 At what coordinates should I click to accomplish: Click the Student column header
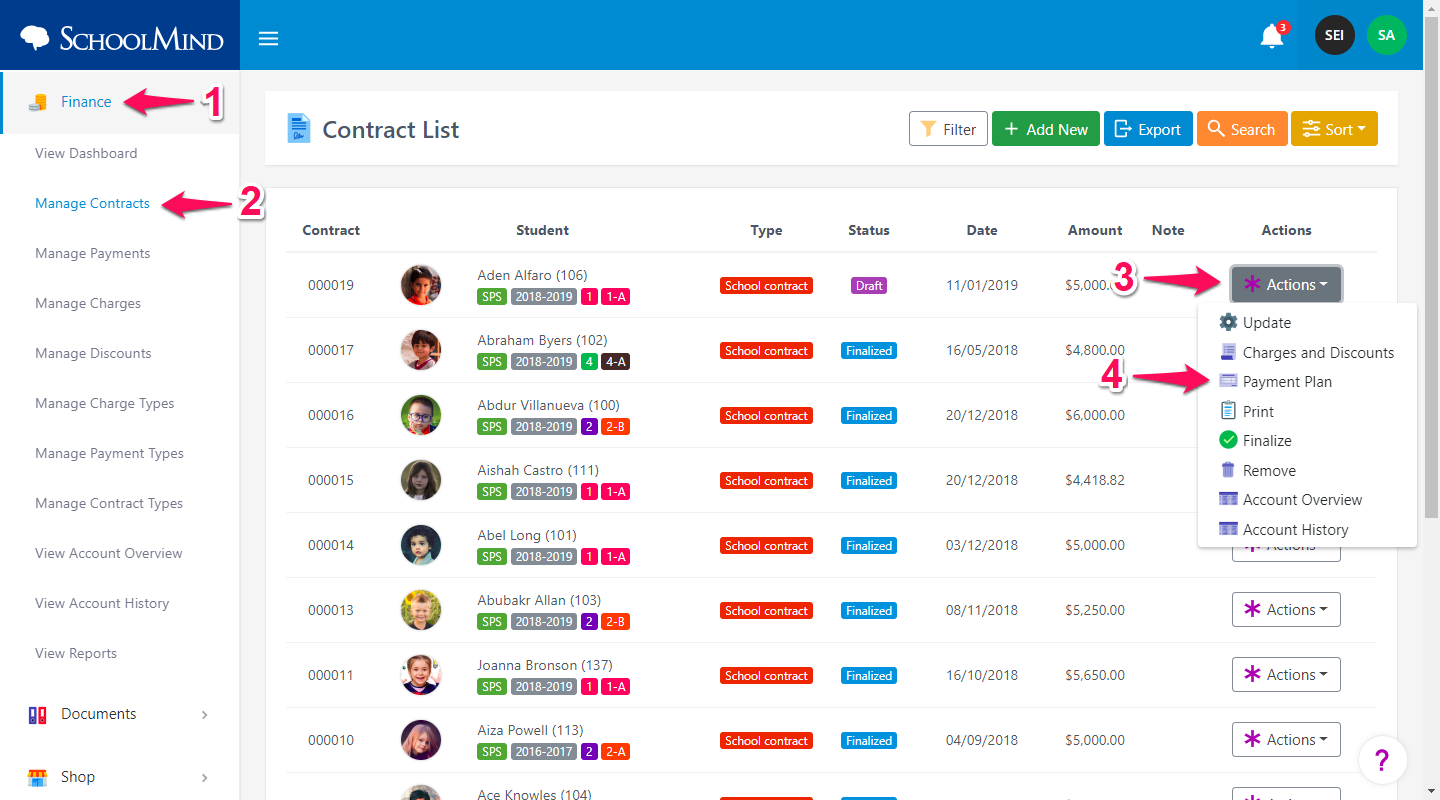(543, 230)
